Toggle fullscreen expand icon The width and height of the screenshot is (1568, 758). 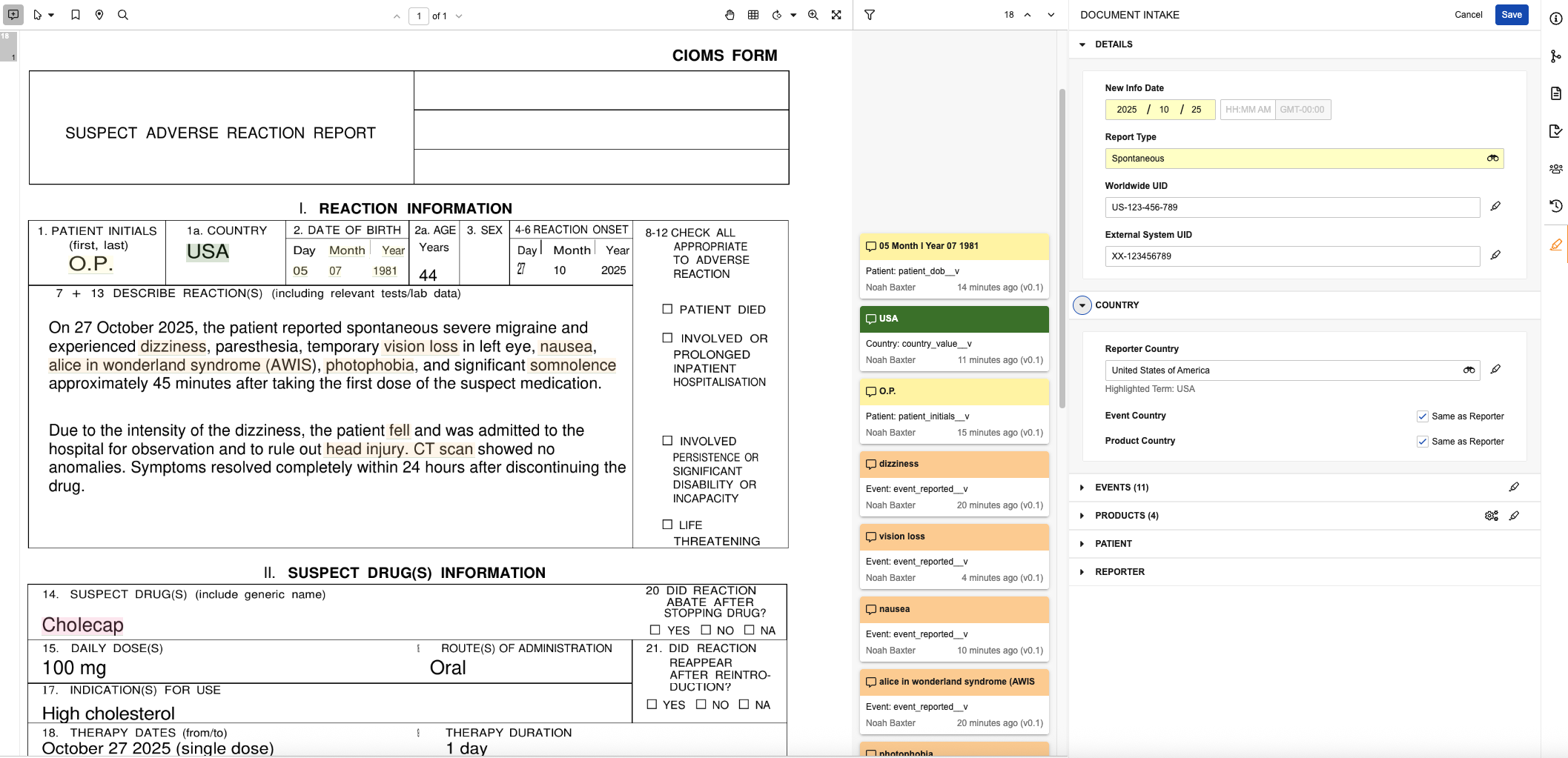tap(836, 15)
